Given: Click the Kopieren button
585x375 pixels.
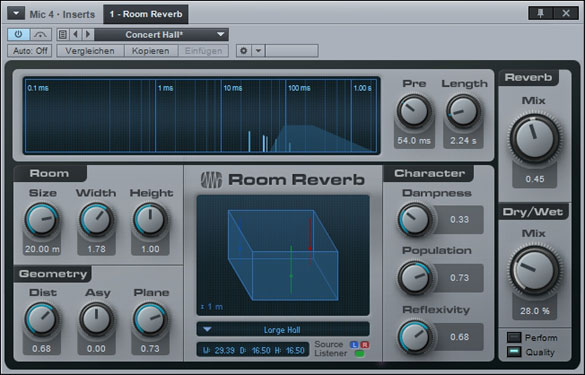Looking at the screenshot, I should coord(151,51).
